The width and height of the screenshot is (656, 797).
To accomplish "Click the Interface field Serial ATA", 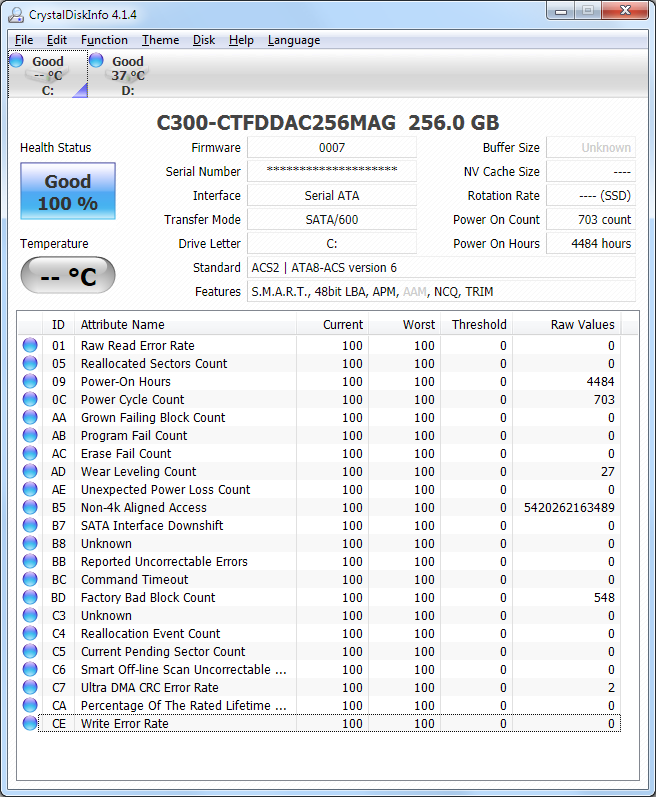I will click(x=332, y=195).
